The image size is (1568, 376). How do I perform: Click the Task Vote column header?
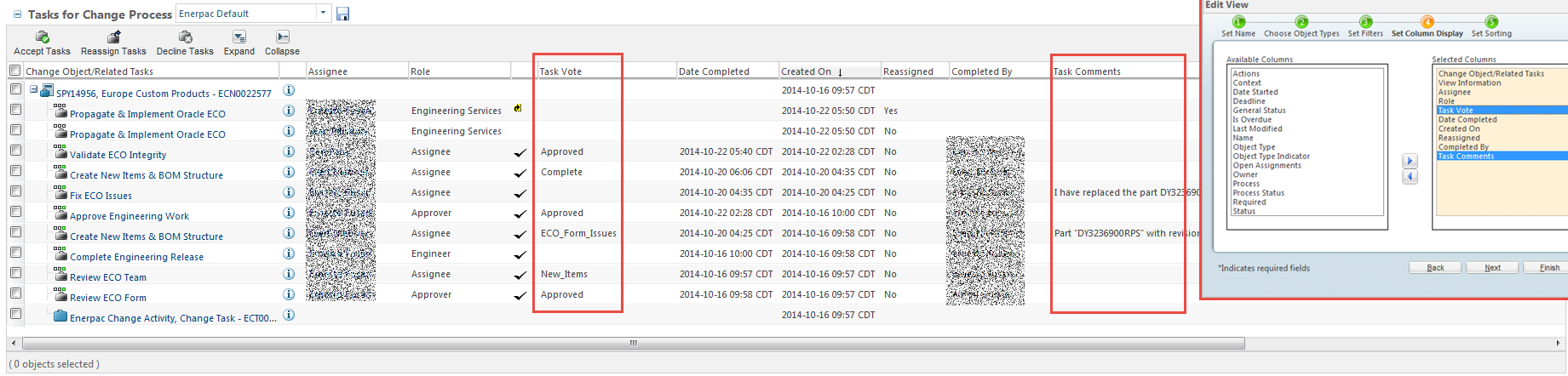tap(560, 71)
